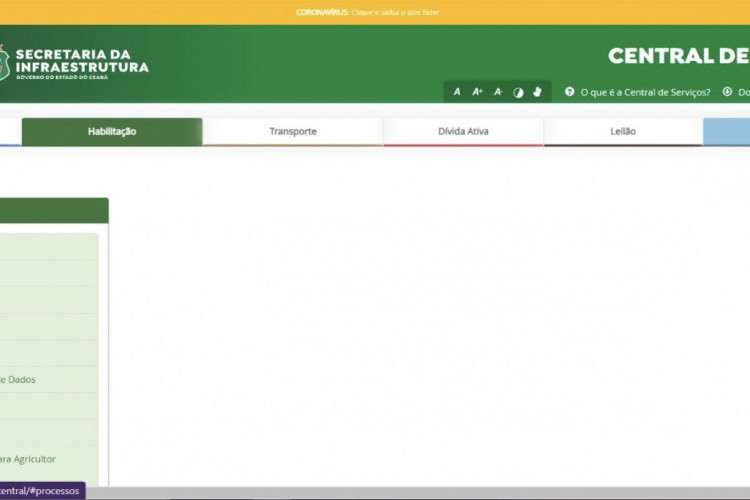
Task: Open the Leilão tab
Action: [x=623, y=131]
